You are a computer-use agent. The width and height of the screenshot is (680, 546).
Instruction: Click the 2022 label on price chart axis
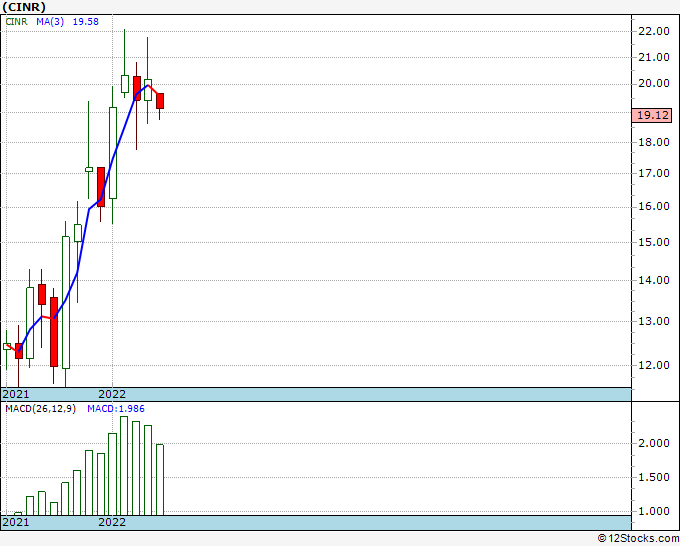pyautogui.click(x=112, y=394)
